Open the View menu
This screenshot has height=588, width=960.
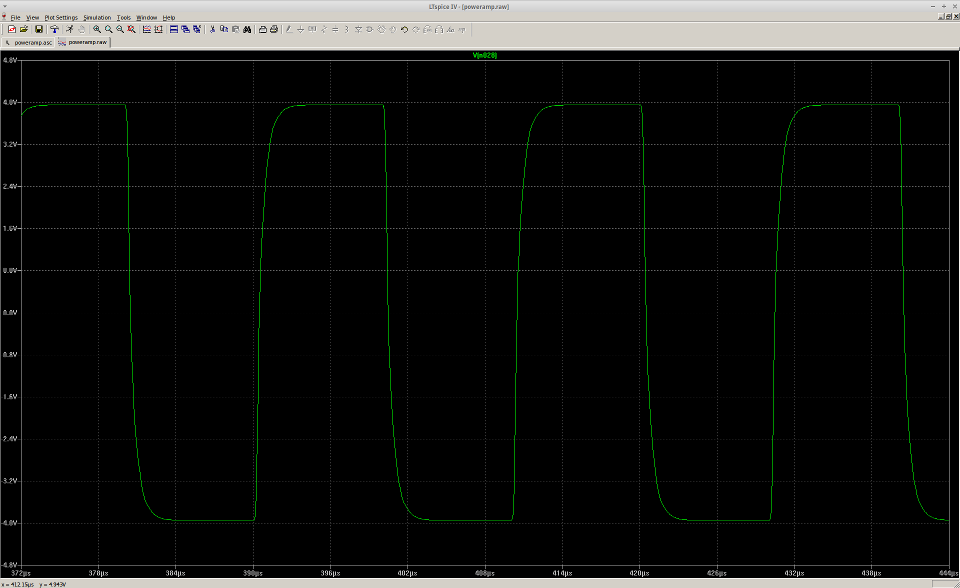tap(32, 17)
